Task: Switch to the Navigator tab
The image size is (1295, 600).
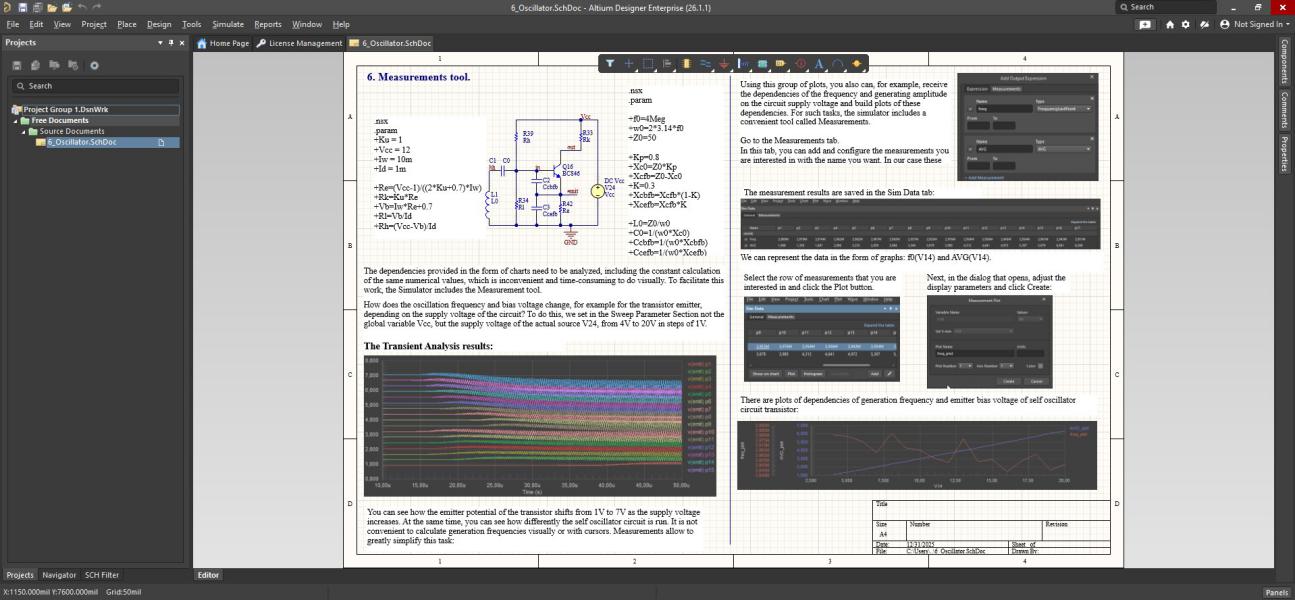Action: 58,575
